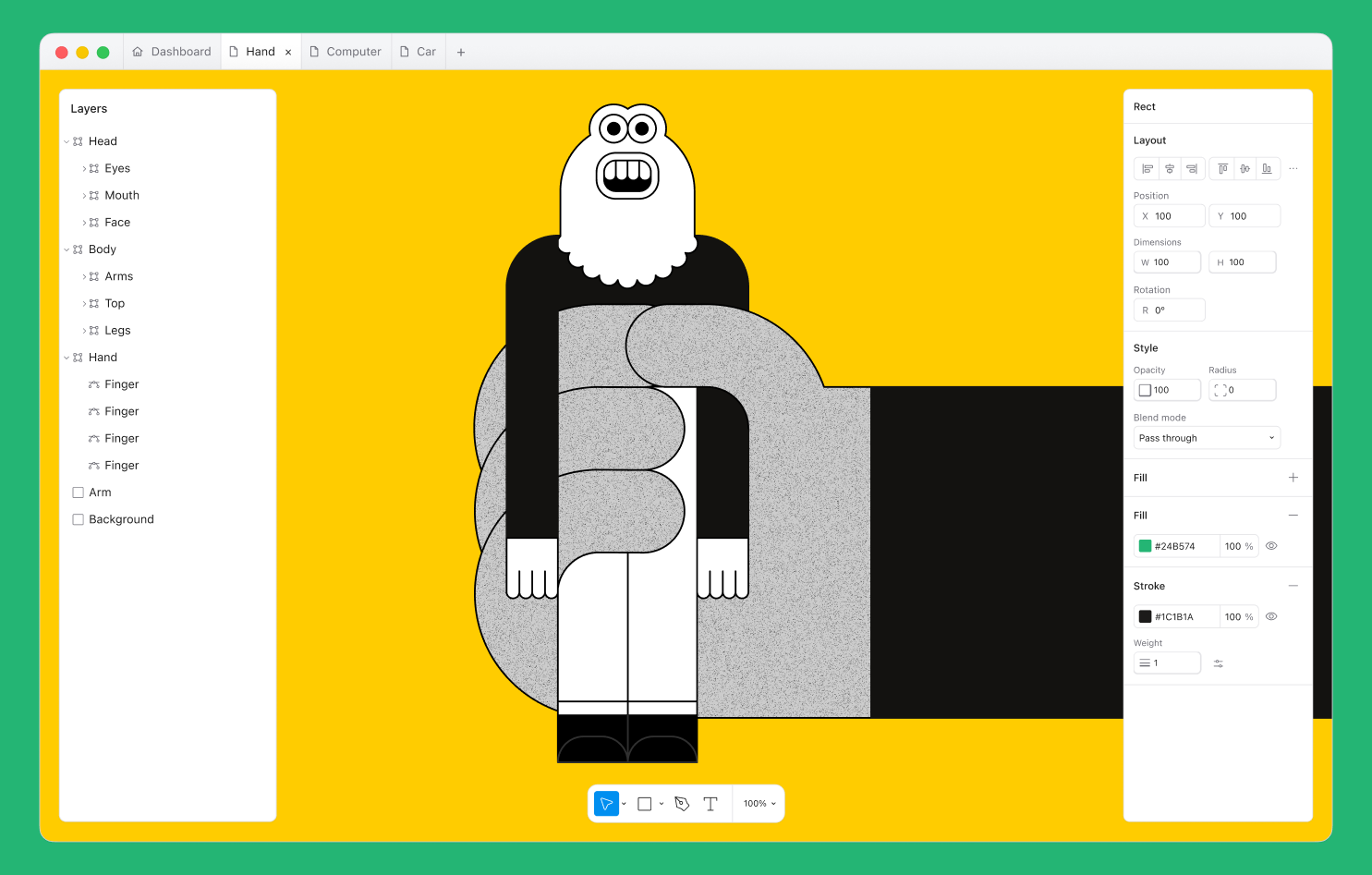Click the stroke Weight field
The height and width of the screenshot is (875, 1372).
pos(1168,662)
